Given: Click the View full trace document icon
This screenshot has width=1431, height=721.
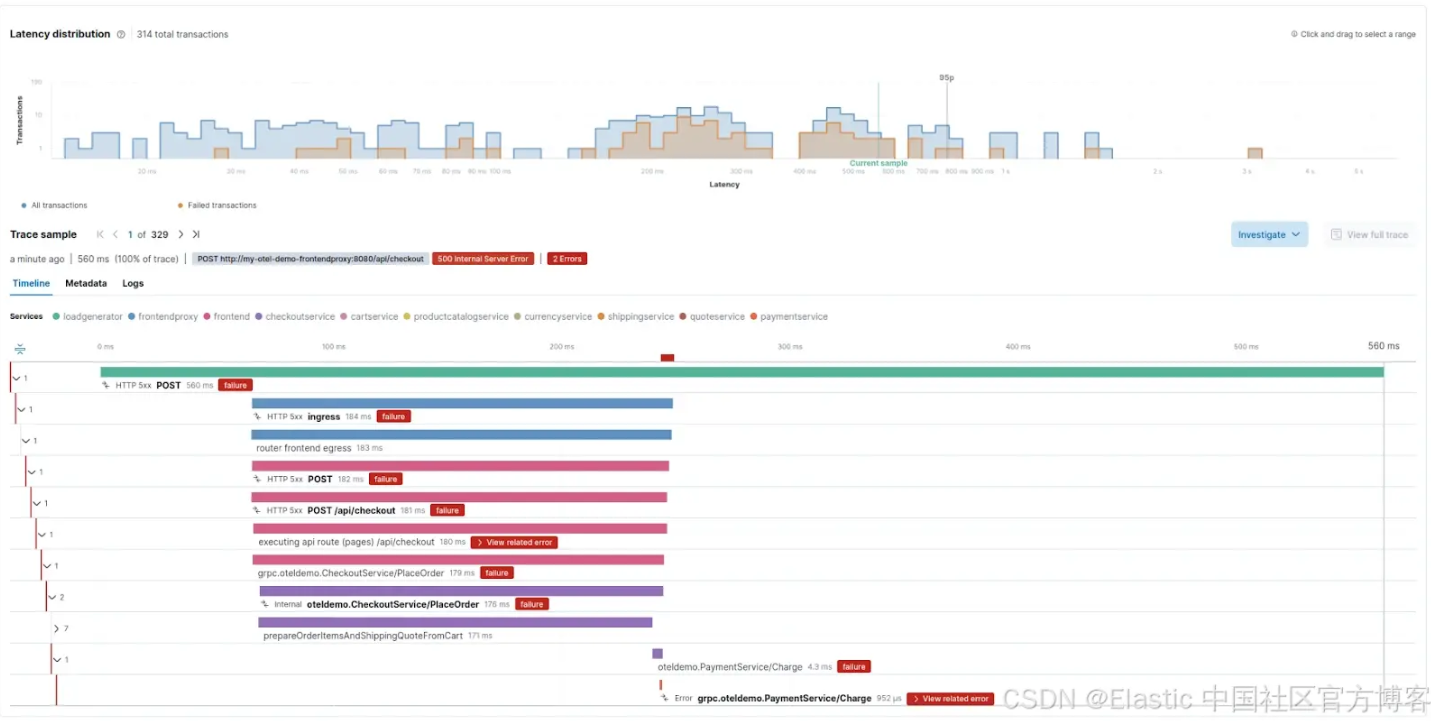Looking at the screenshot, I should tap(1335, 235).
